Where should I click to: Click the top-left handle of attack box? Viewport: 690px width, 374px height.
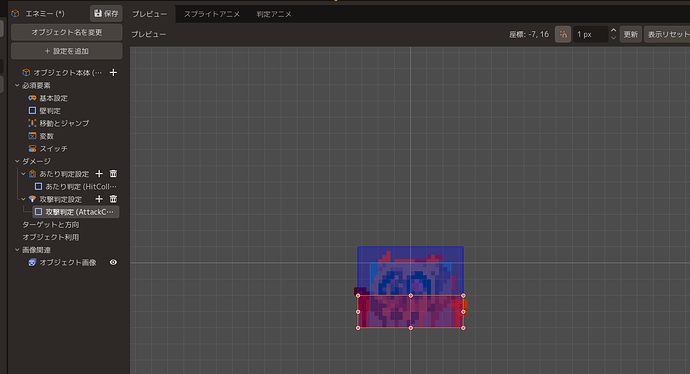click(358, 296)
